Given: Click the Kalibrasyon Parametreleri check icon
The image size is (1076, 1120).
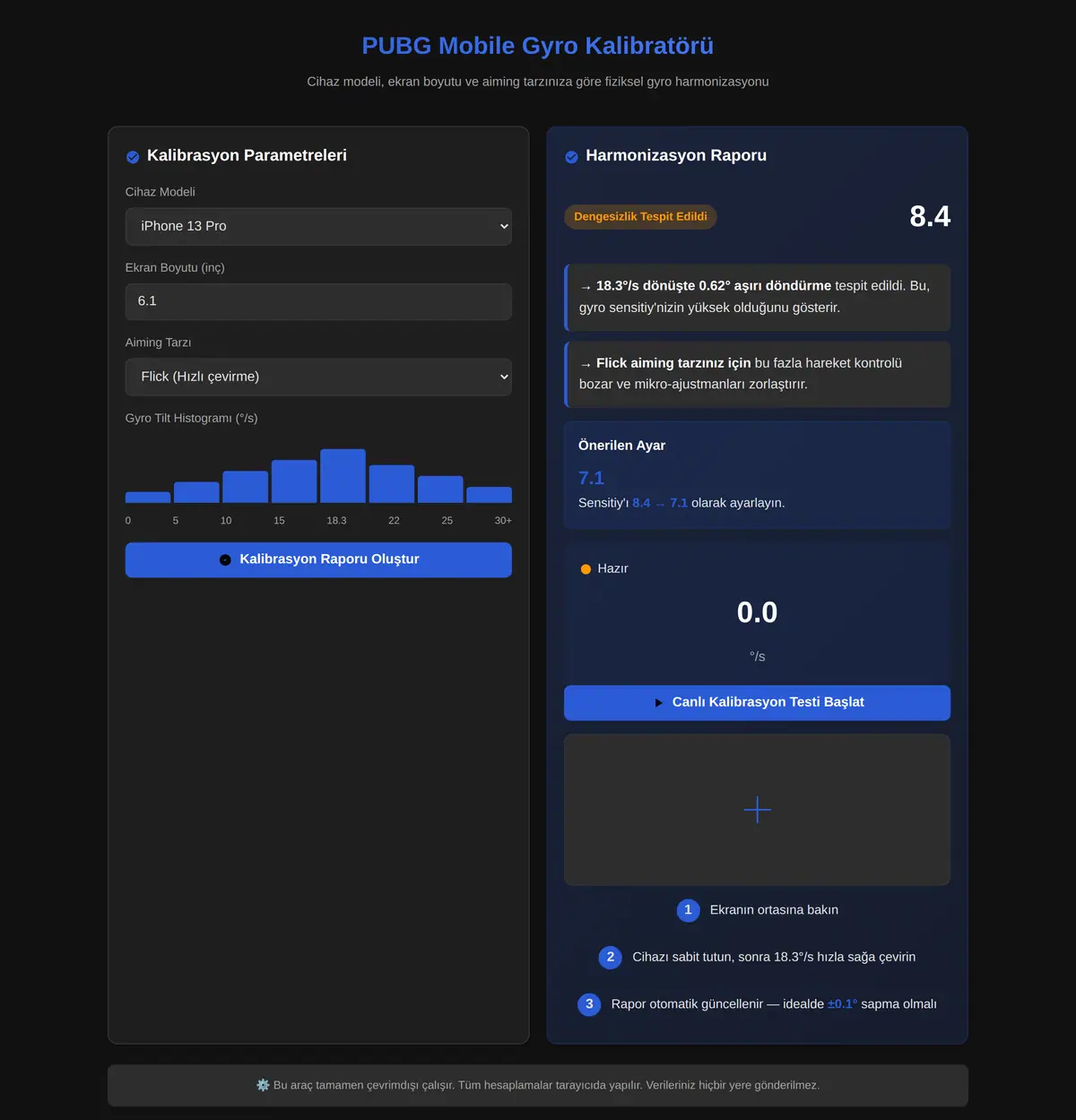Looking at the screenshot, I should pos(133,157).
